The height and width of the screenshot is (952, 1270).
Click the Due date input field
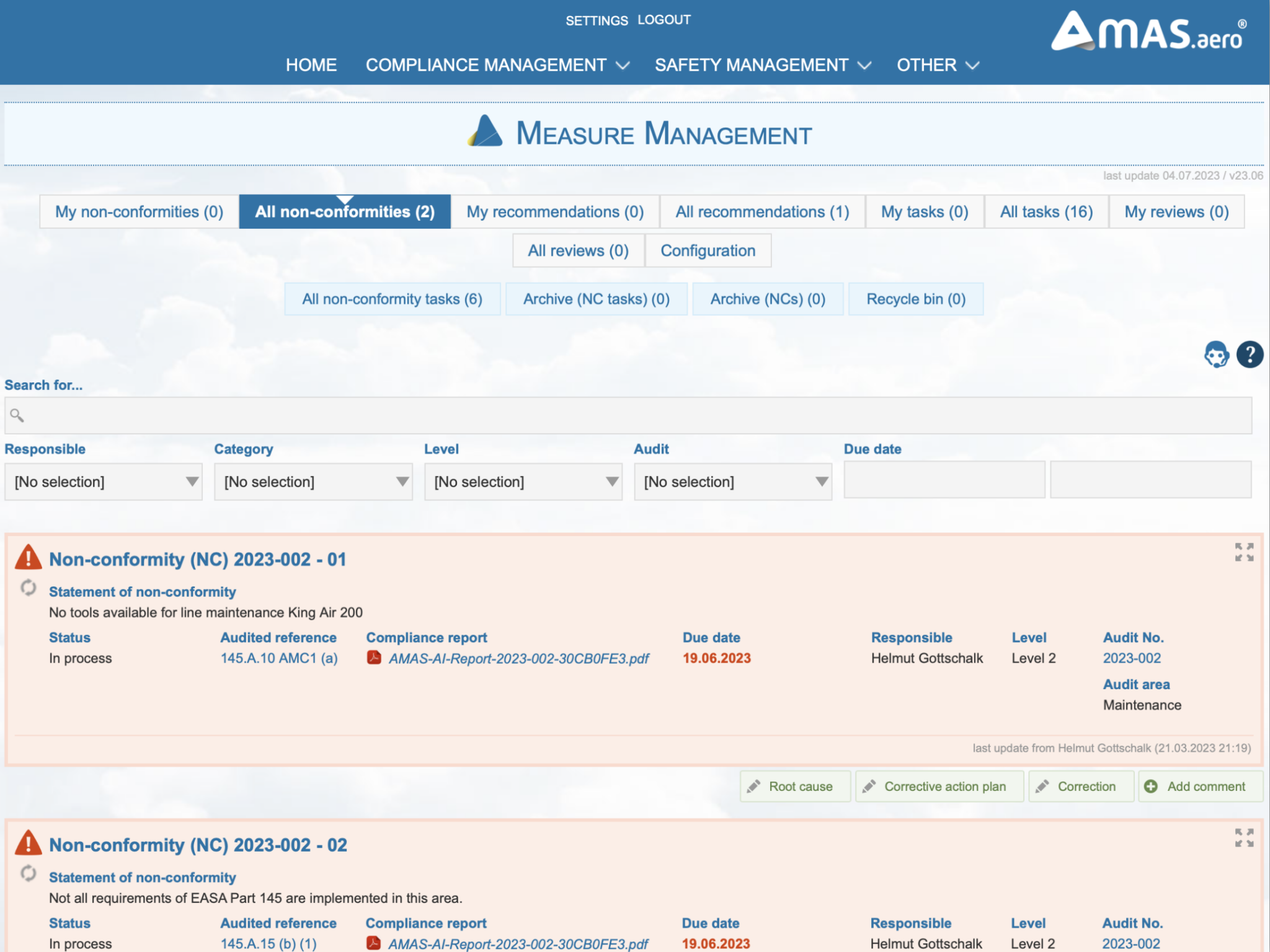point(944,479)
